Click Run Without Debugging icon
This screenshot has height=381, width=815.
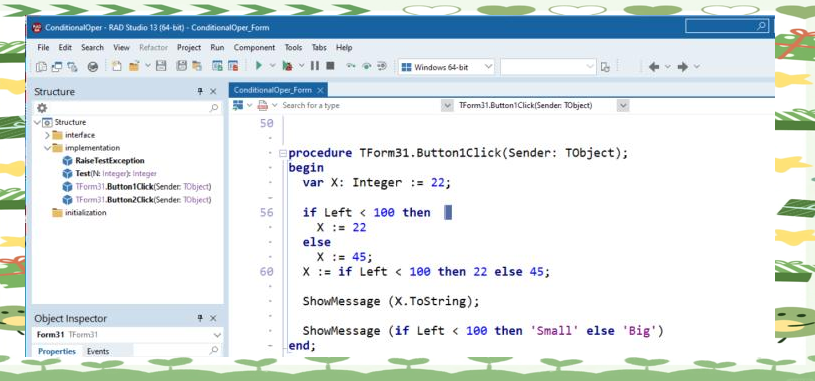(x=287, y=66)
